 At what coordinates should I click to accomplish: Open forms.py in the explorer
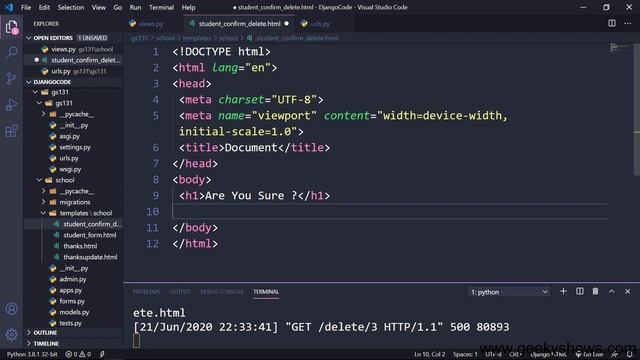(x=72, y=301)
